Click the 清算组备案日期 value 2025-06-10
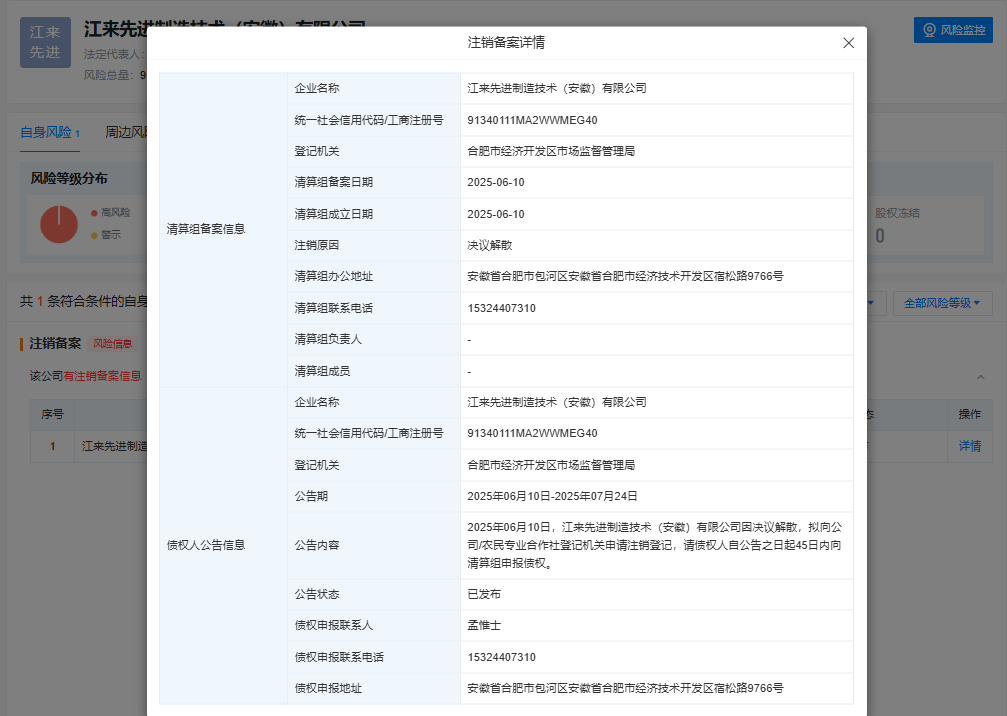Screen dimensions: 1007x716 click(496, 182)
